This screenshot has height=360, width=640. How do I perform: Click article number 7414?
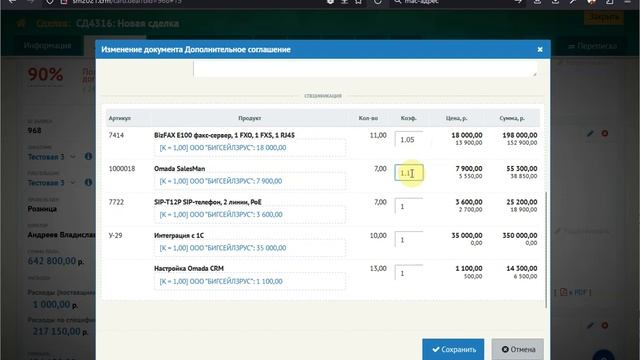(116, 135)
